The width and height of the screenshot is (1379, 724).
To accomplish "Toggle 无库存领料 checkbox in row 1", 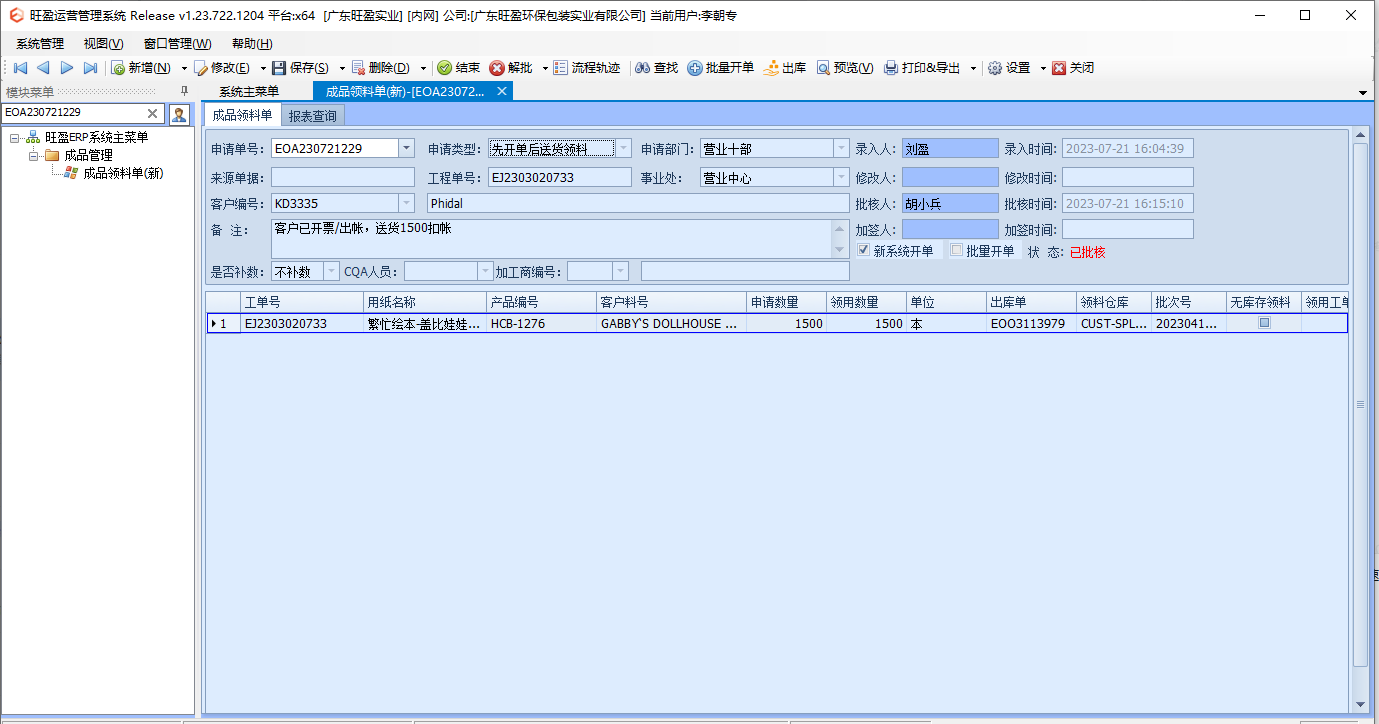I will pyautogui.click(x=1264, y=323).
